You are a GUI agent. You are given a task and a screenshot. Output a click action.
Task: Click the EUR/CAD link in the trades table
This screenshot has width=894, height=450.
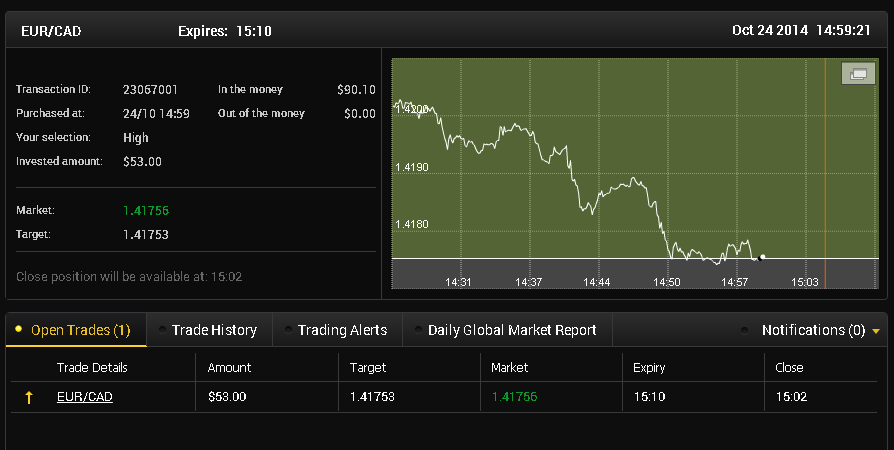tap(85, 397)
